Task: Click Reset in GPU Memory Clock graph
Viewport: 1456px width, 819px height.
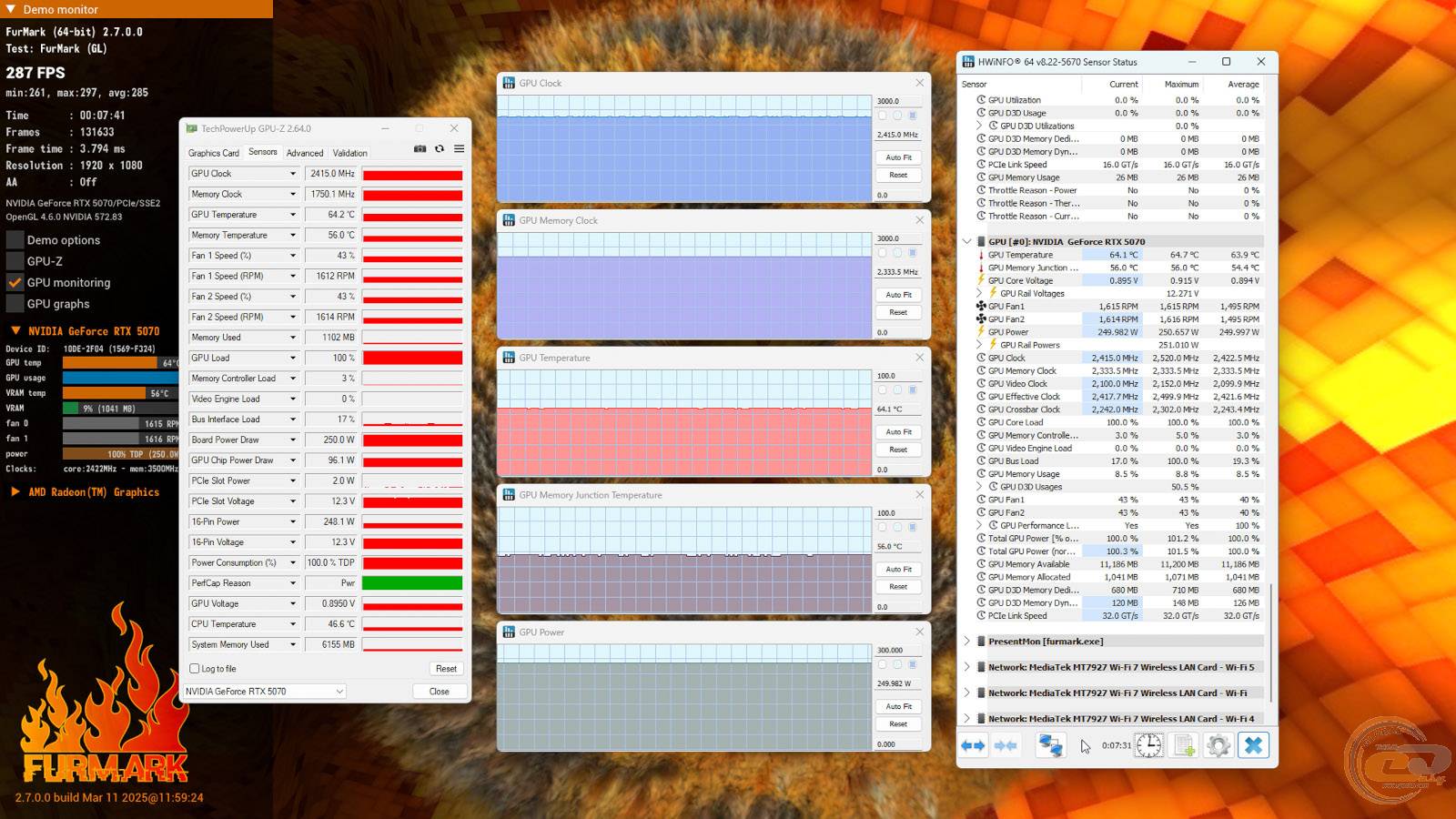Action: click(x=898, y=312)
